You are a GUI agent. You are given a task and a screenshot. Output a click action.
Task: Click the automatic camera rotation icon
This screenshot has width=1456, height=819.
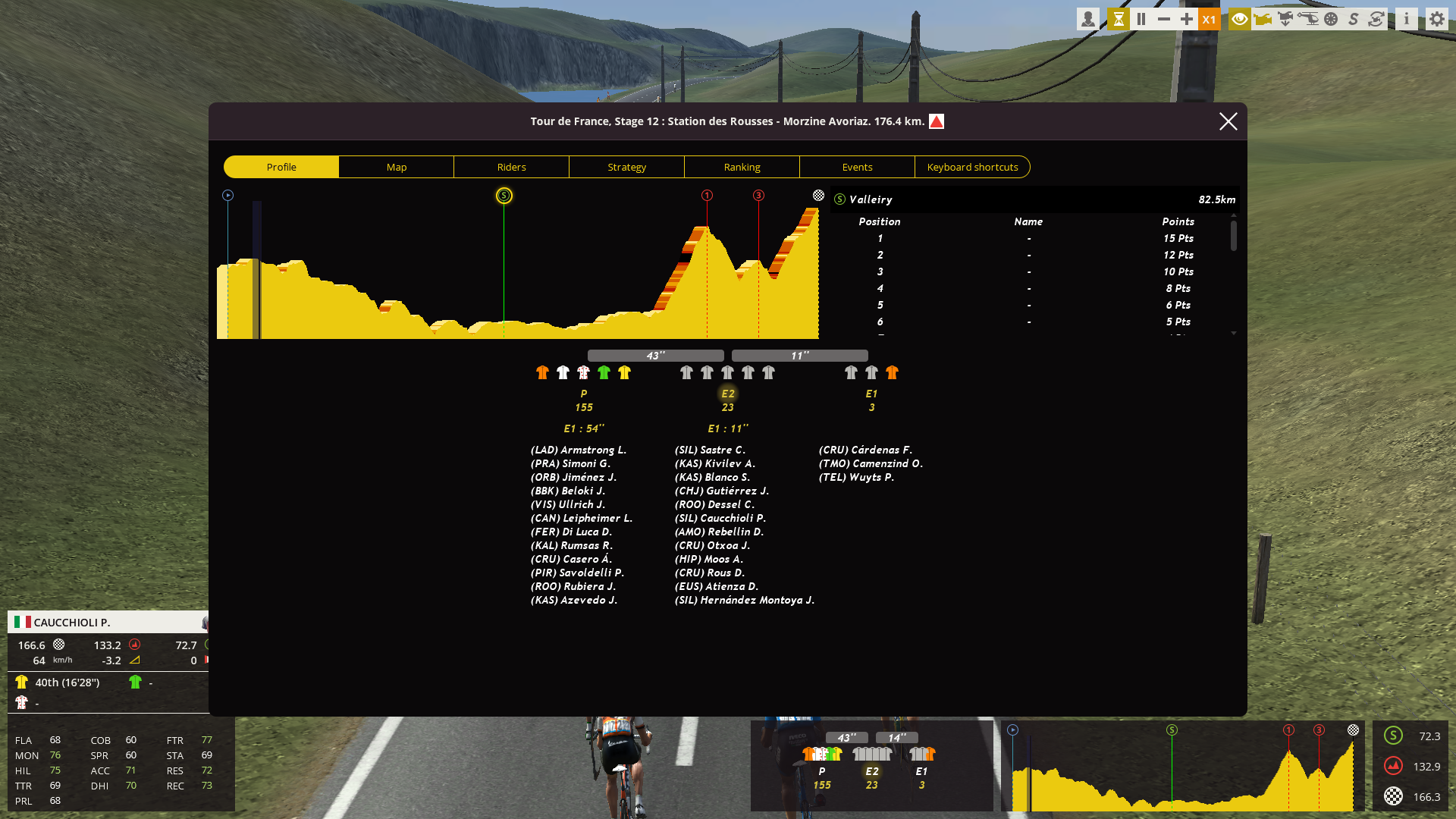[1376, 19]
